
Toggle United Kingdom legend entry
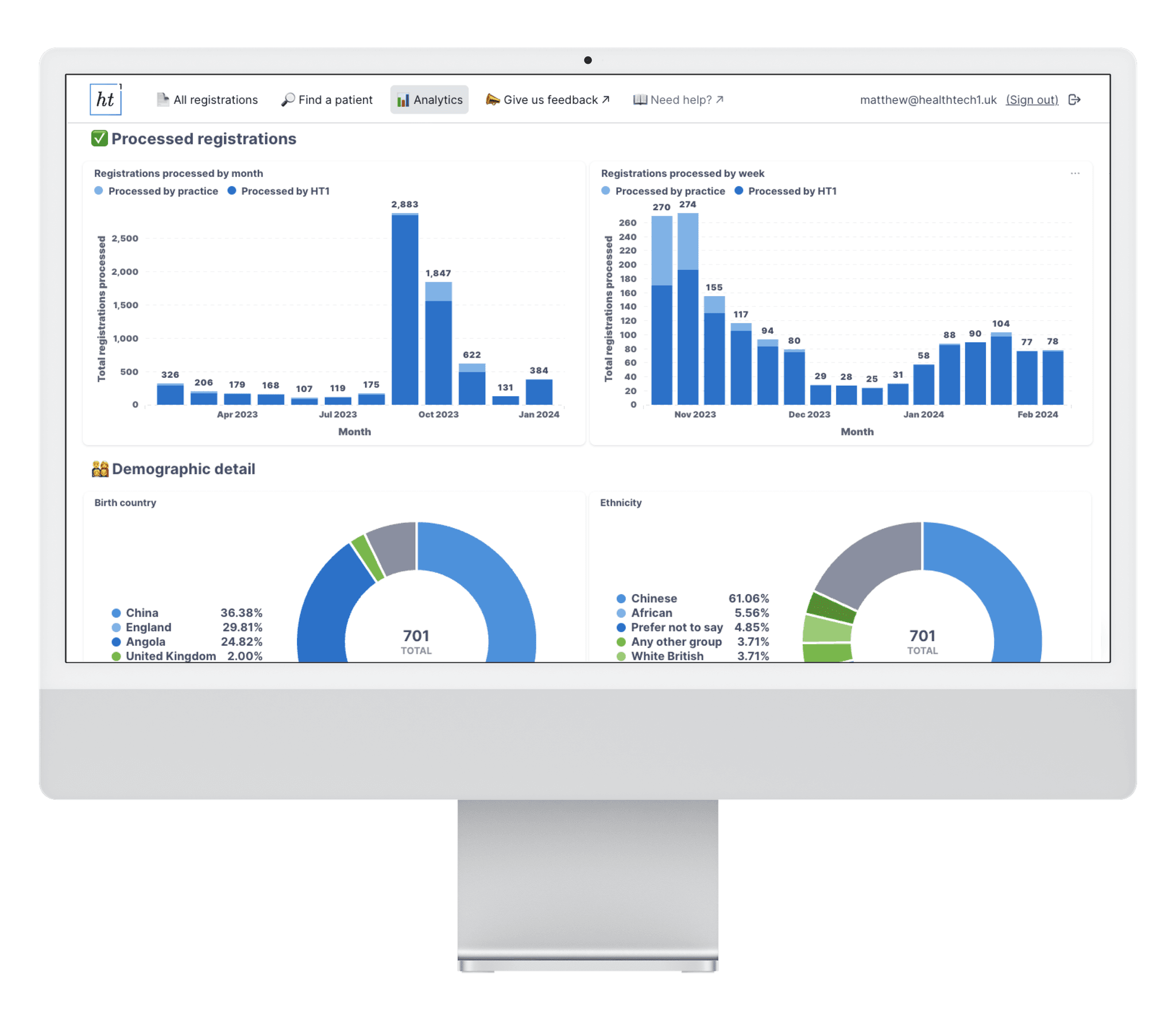tap(187, 656)
